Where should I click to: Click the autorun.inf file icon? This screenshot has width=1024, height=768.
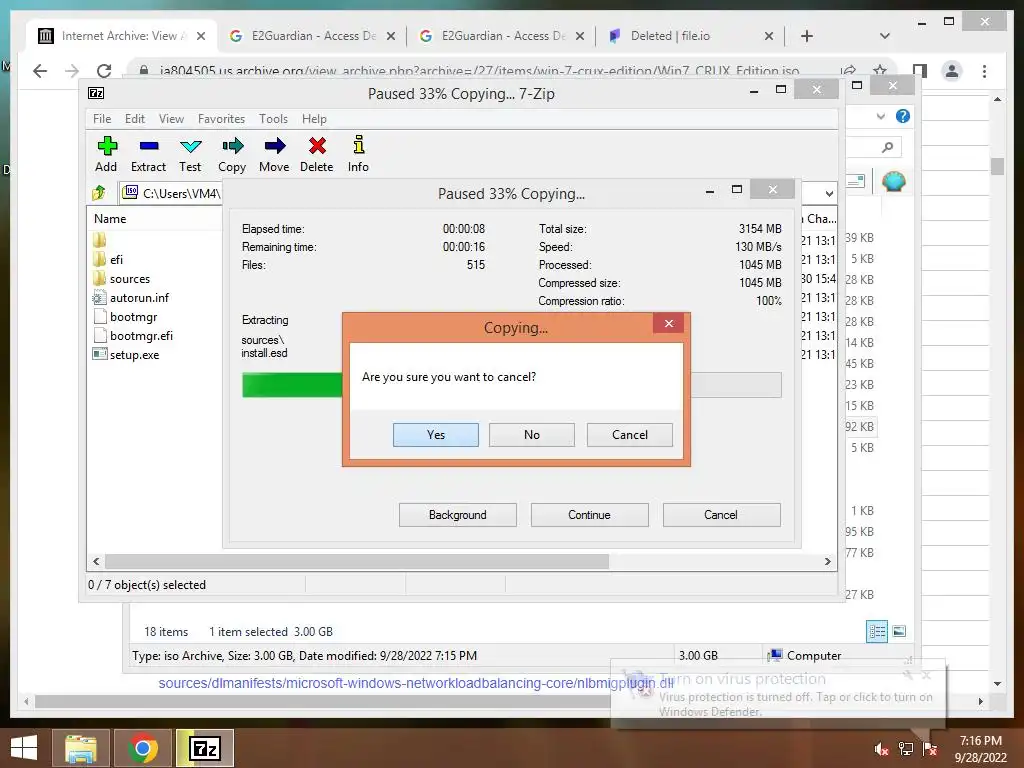99,298
